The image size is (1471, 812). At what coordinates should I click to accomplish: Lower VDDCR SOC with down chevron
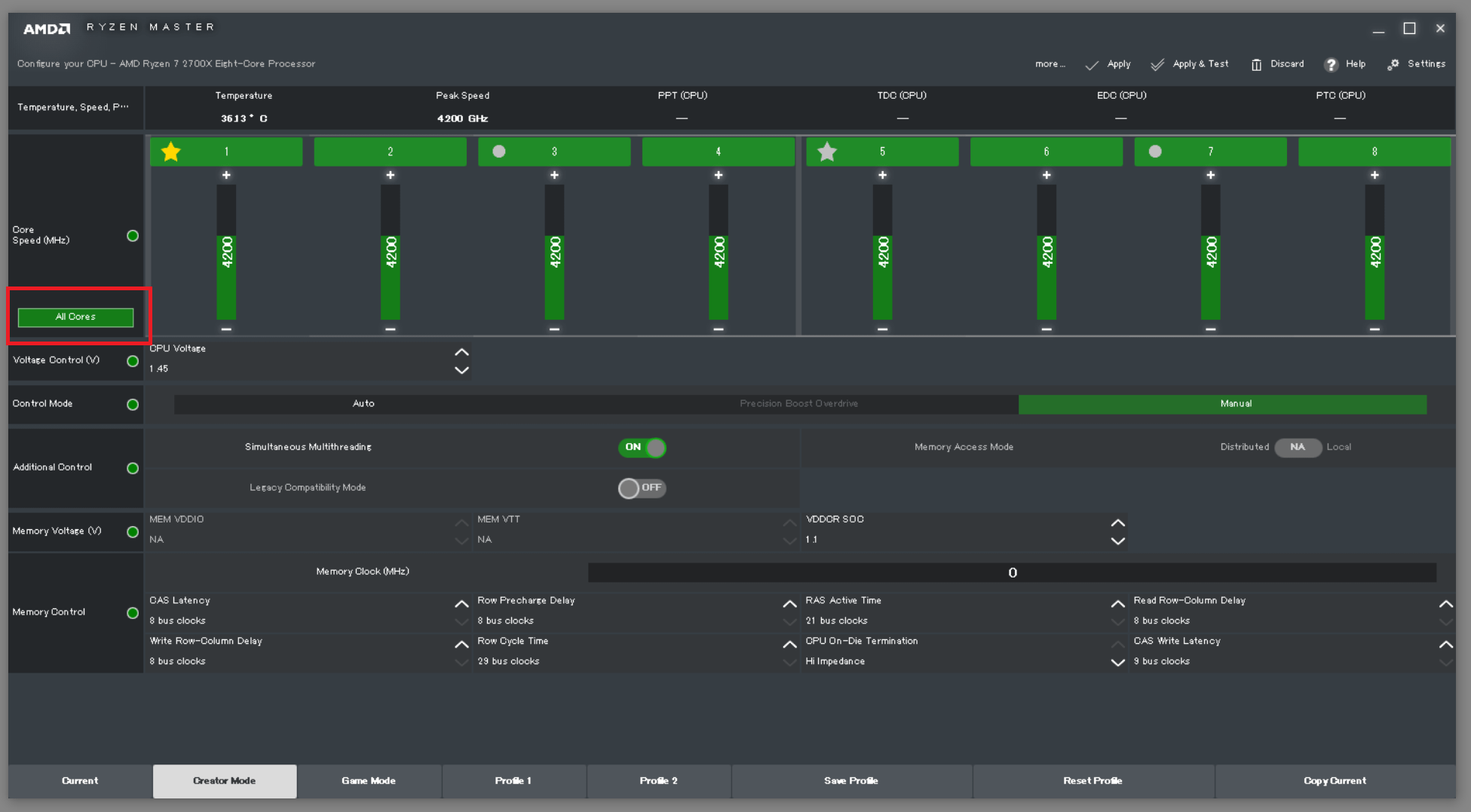(1117, 541)
